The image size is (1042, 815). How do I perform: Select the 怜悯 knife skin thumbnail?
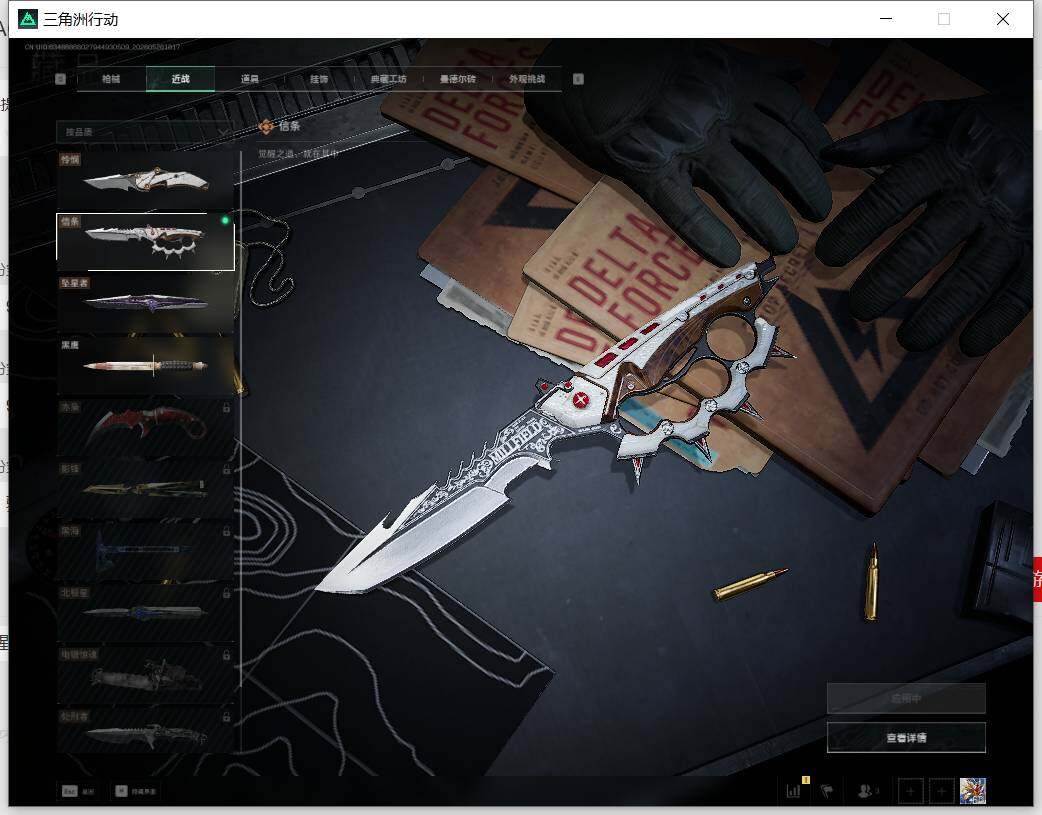pos(146,181)
